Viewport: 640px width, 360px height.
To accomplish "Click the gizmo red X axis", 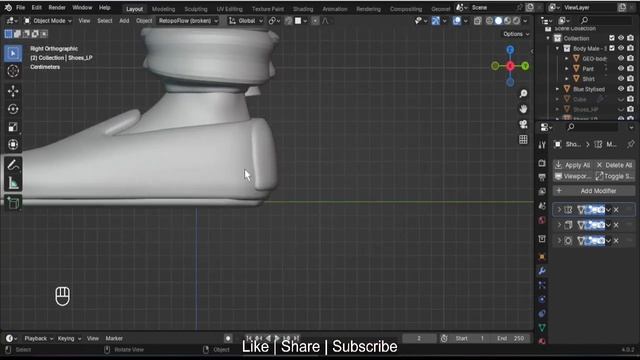I will pos(510,66).
